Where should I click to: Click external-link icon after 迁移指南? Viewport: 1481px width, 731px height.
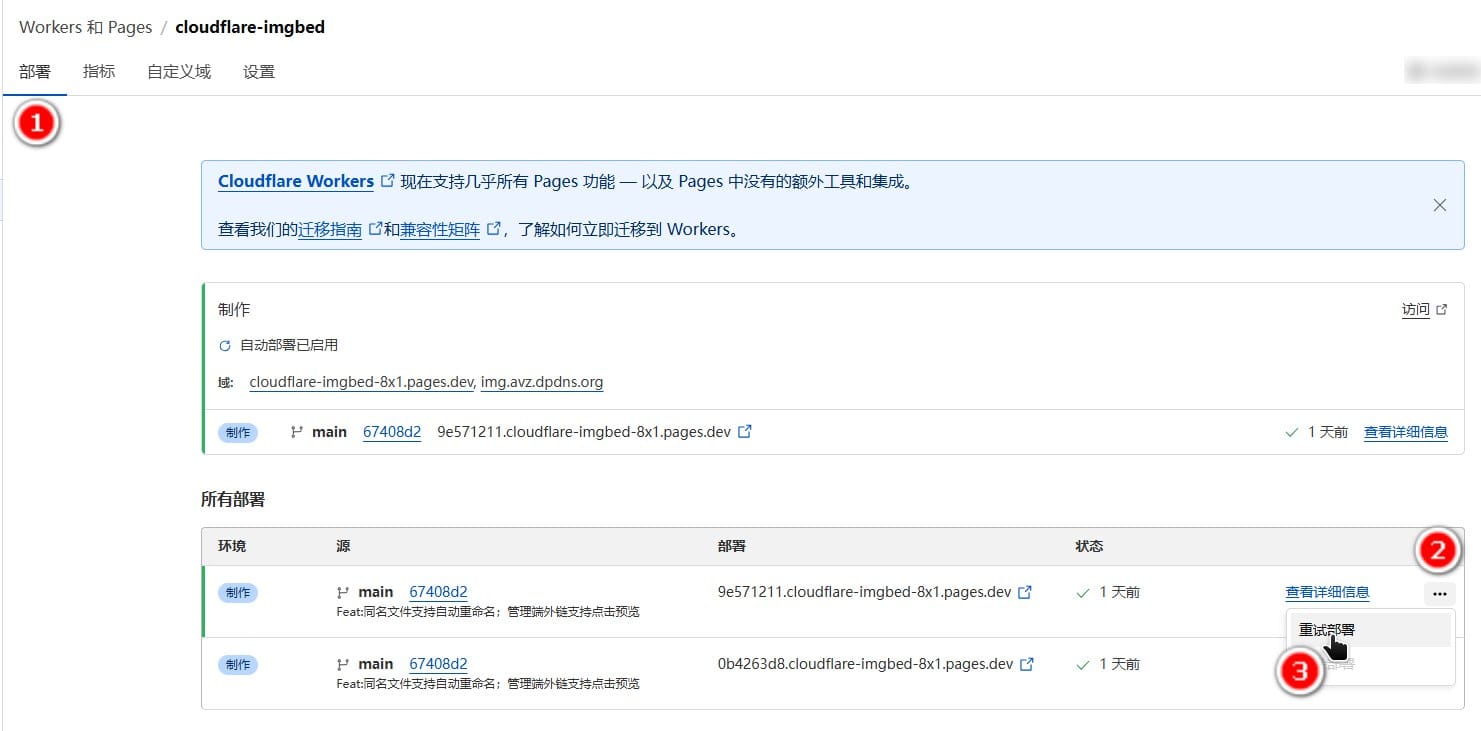[x=375, y=229]
